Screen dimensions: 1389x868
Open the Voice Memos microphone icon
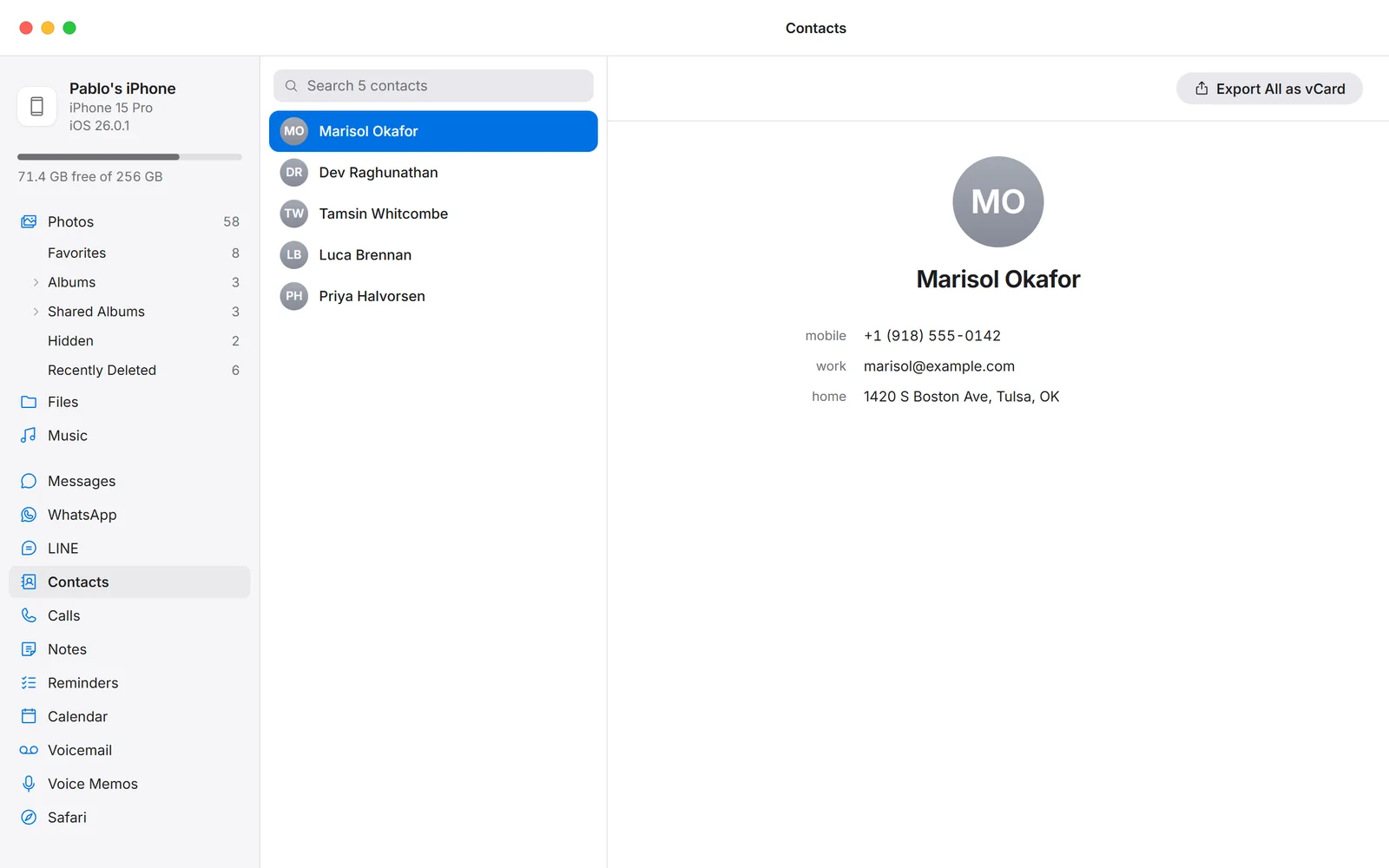(x=29, y=784)
